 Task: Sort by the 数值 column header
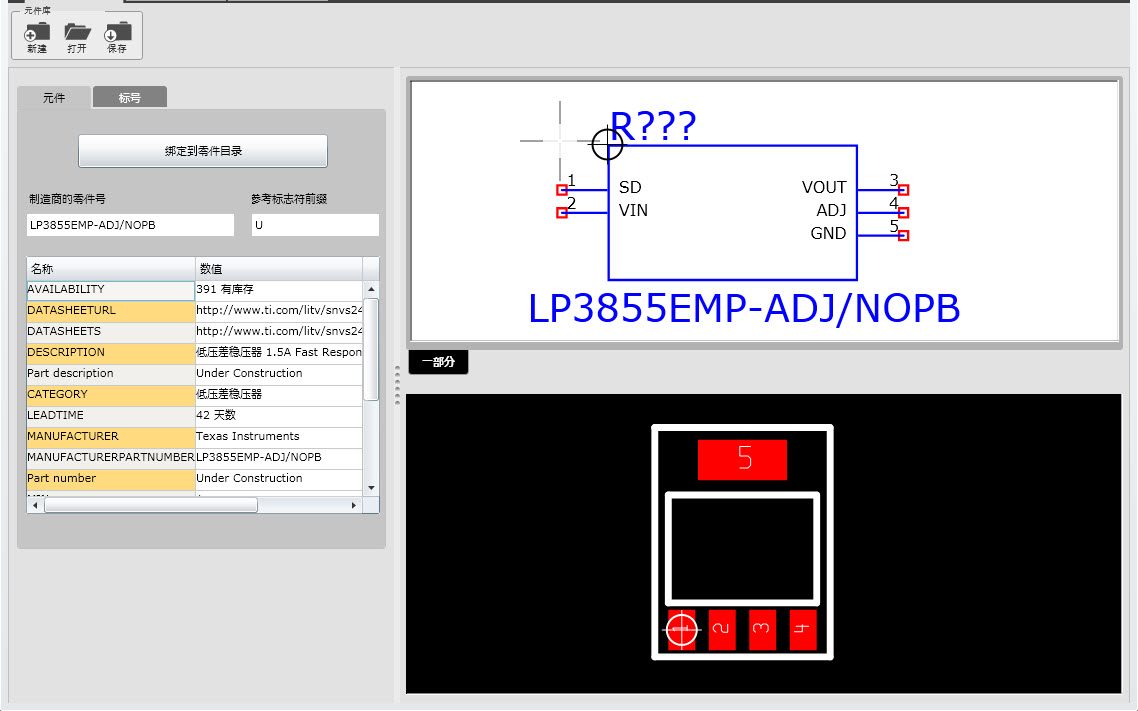(x=279, y=268)
